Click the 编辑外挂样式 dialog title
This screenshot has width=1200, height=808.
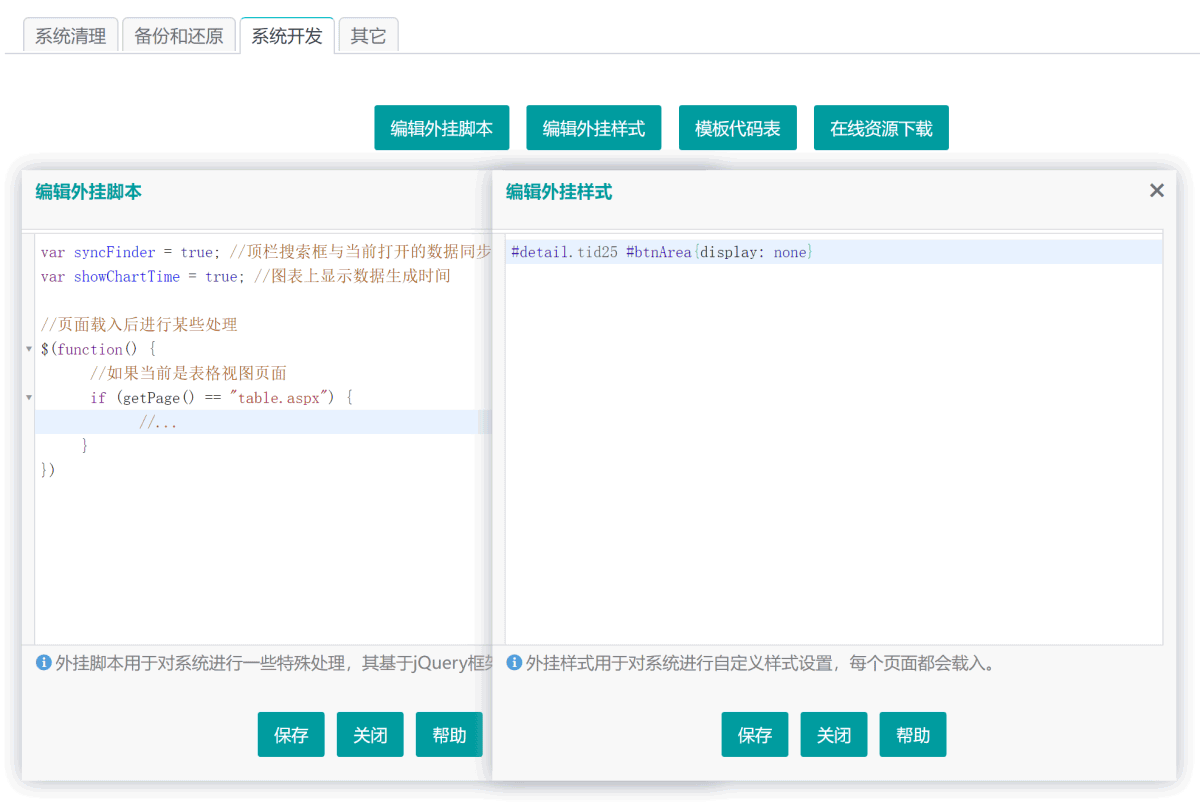click(x=559, y=192)
